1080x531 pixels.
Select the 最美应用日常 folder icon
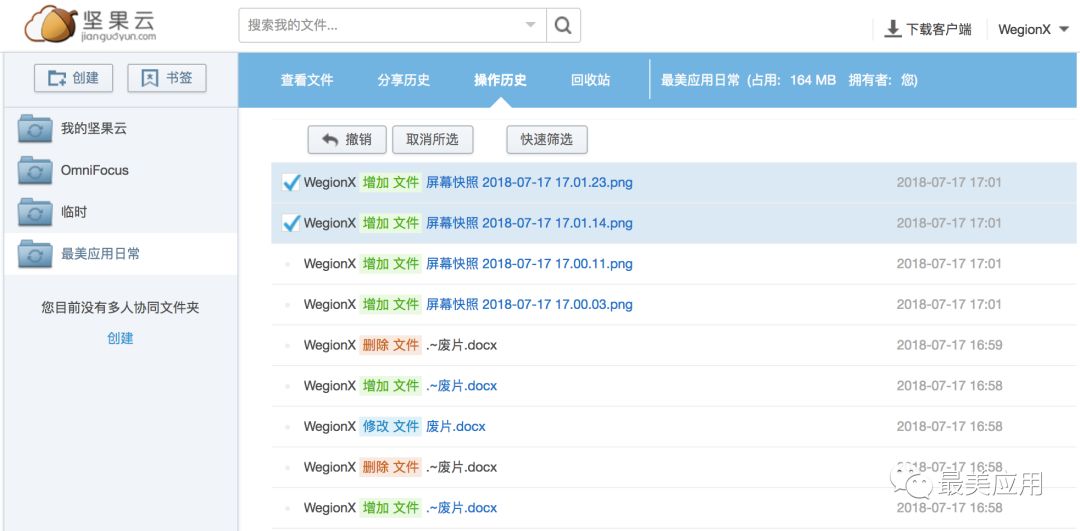point(34,253)
